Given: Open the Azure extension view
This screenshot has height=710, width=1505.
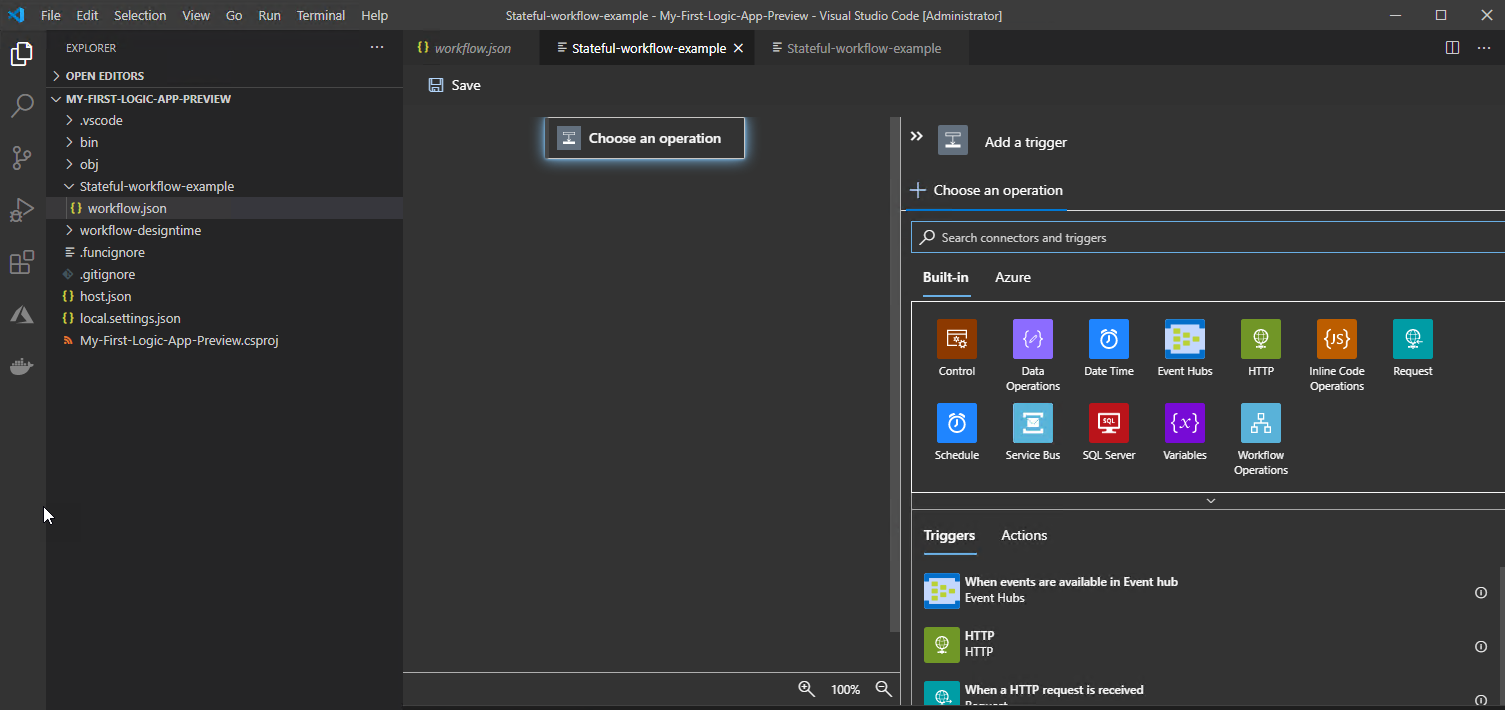Looking at the screenshot, I should (x=22, y=315).
